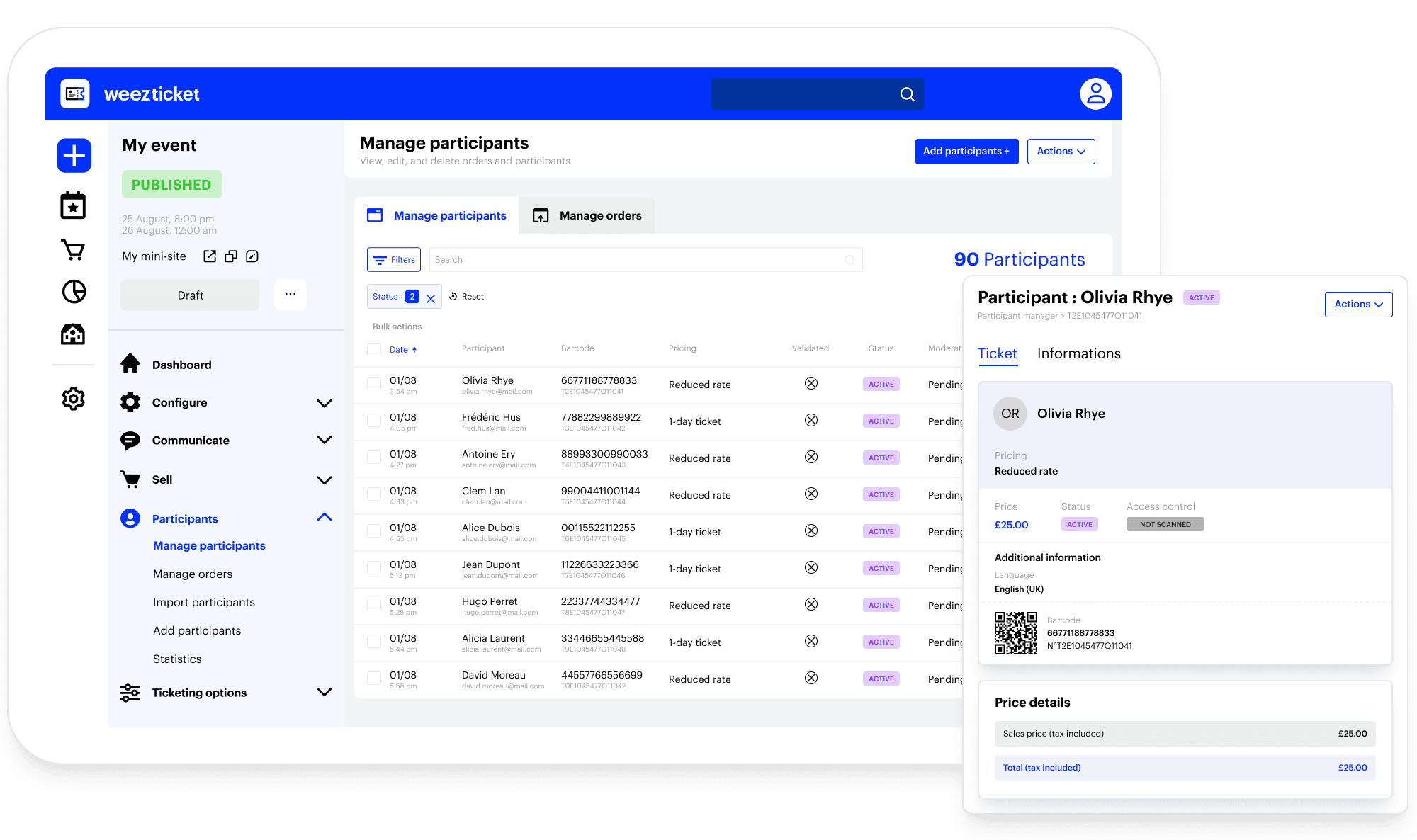The width and height of the screenshot is (1417, 840).
Task: Click the user profile avatar icon
Action: [1095, 94]
